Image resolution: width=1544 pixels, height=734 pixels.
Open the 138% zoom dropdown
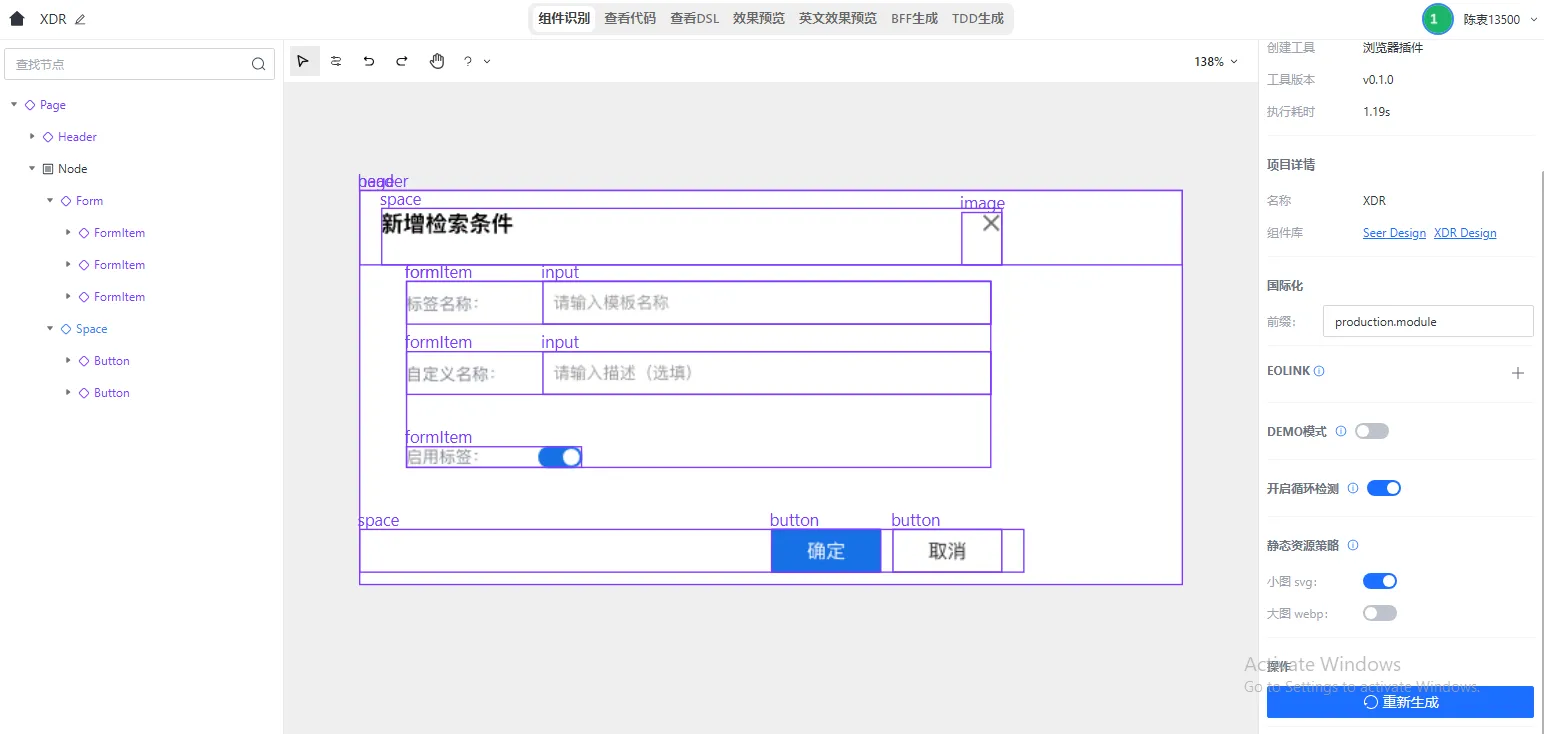tap(1215, 62)
